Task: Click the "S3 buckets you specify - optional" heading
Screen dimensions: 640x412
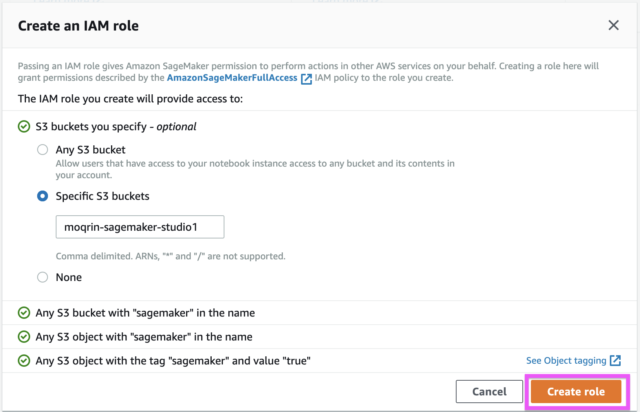Action: pos(116,127)
